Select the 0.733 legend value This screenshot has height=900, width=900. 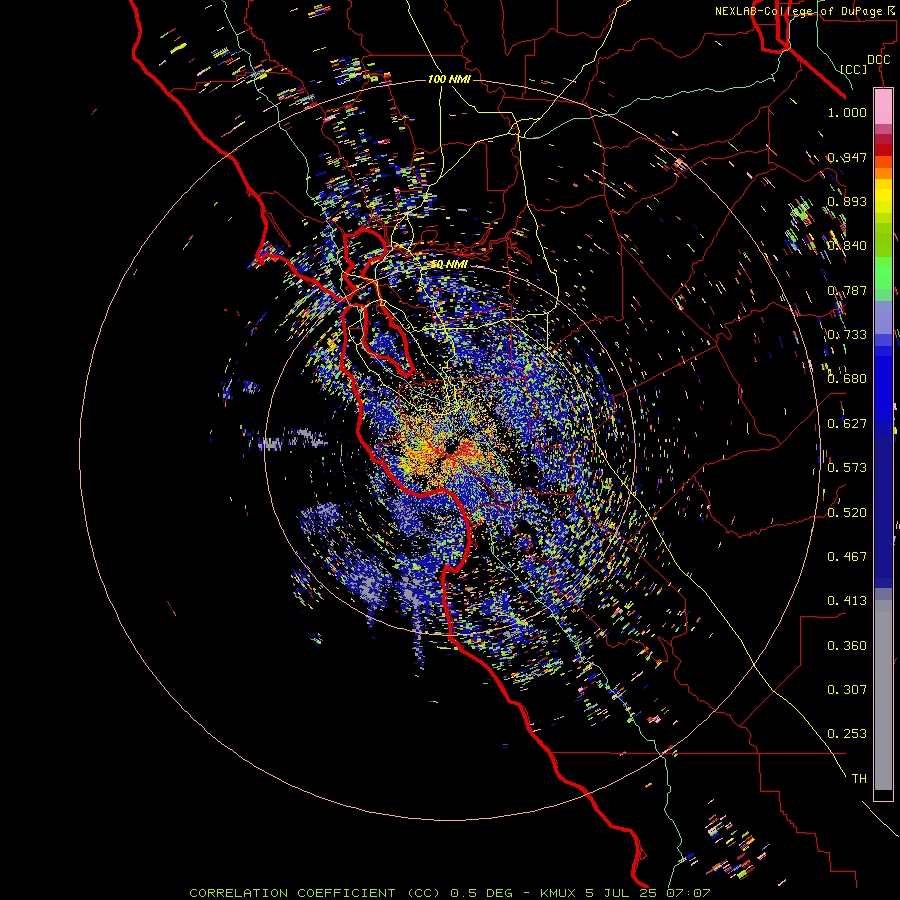[847, 334]
